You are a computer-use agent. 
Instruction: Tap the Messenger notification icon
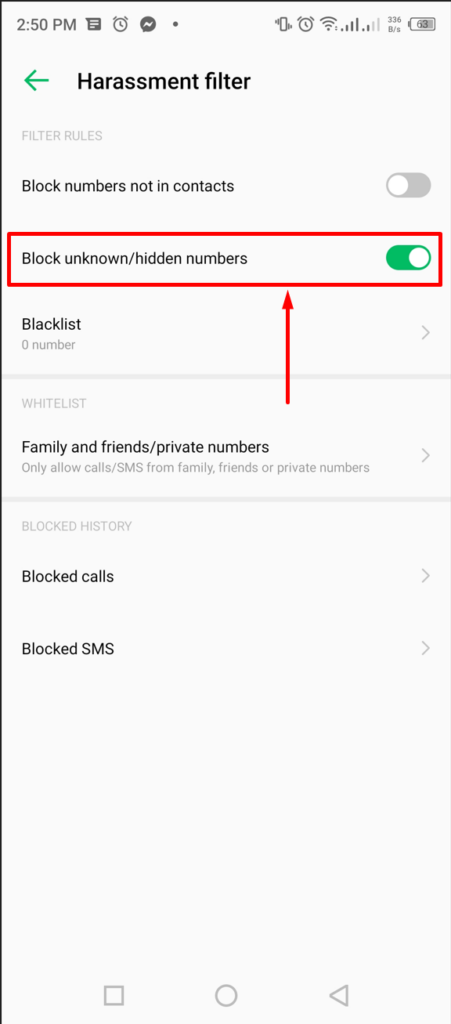[148, 25]
